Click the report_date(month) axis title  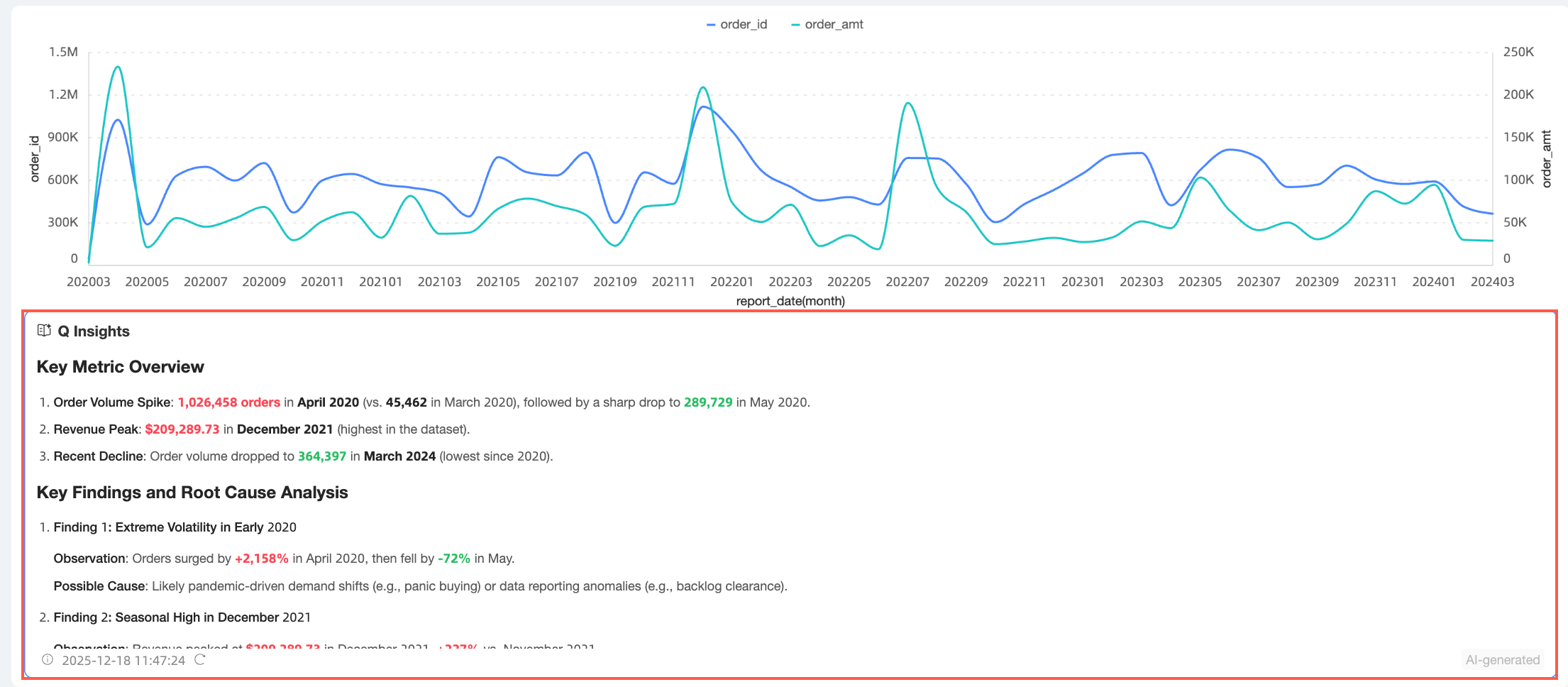[790, 301]
